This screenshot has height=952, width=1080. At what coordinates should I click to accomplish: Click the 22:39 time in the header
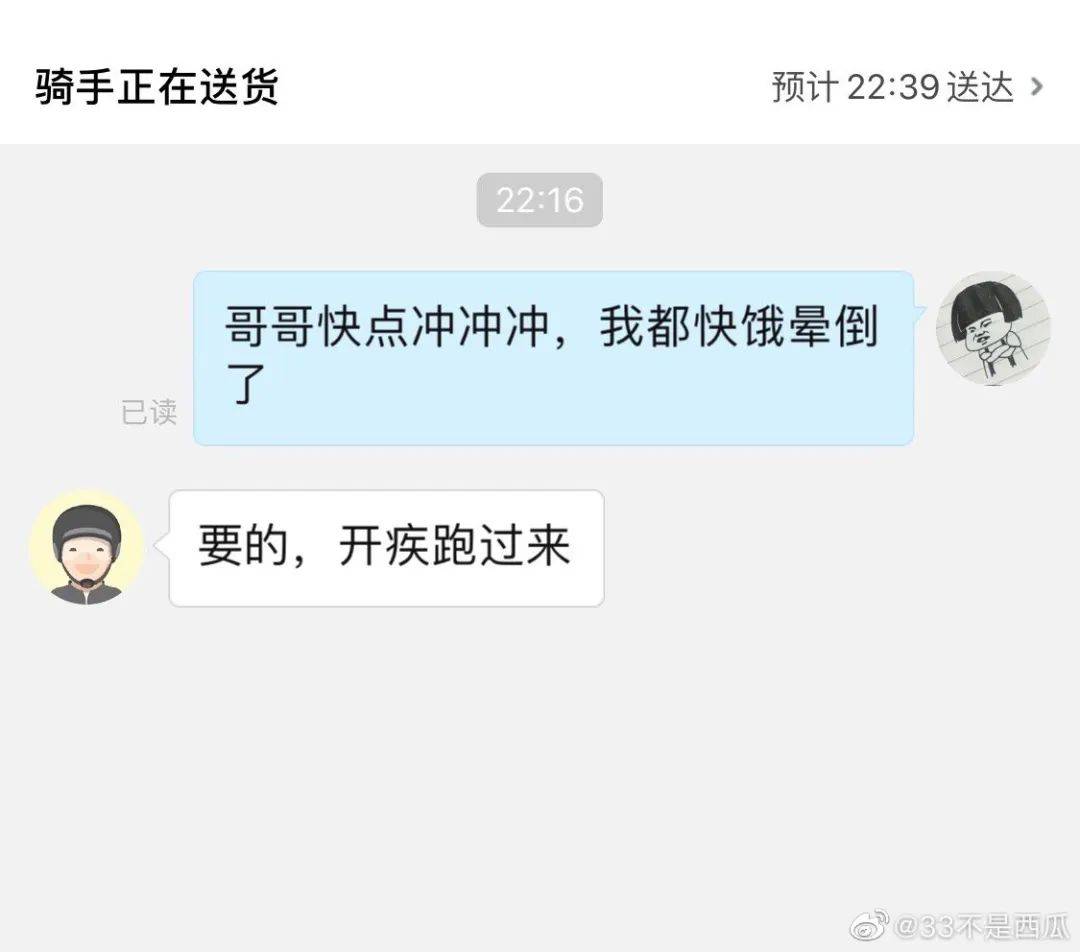pyautogui.click(x=893, y=87)
